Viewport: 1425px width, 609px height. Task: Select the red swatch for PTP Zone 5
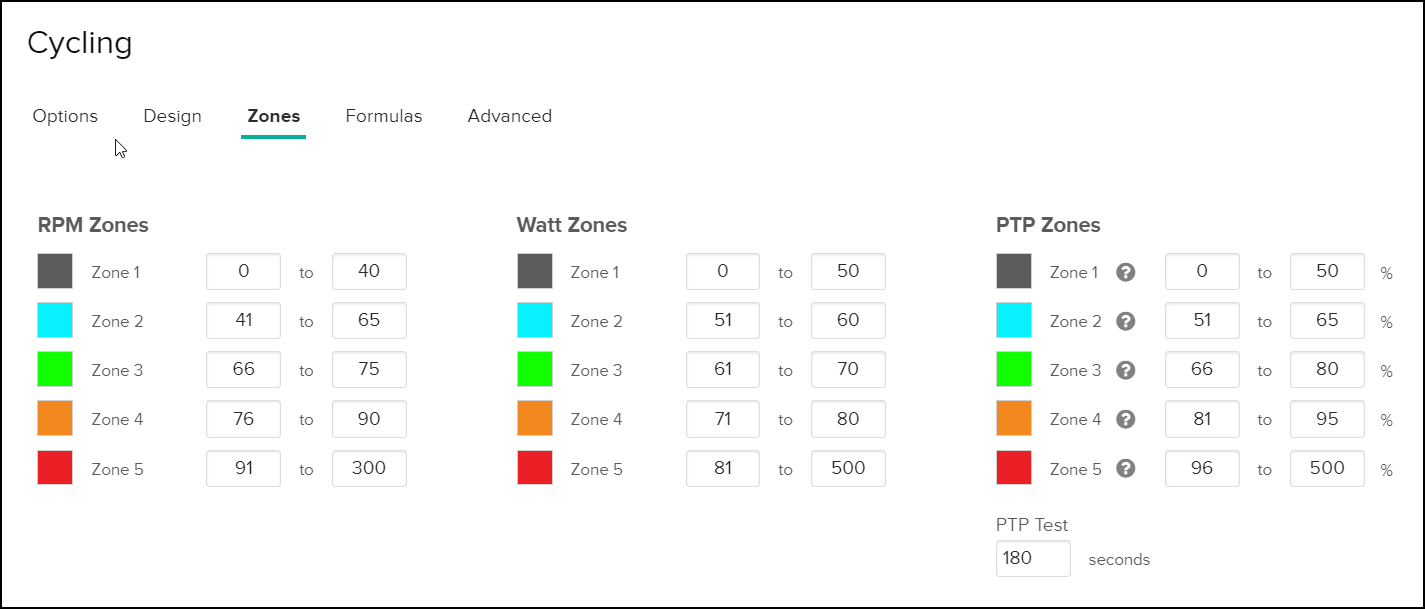1014,468
